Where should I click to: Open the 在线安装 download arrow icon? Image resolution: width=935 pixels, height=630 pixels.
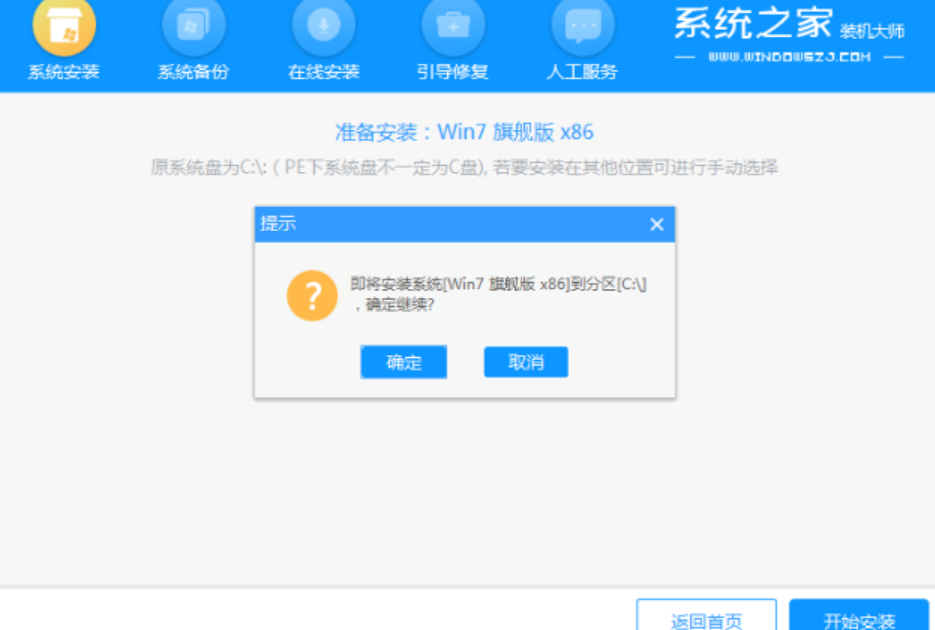click(323, 26)
